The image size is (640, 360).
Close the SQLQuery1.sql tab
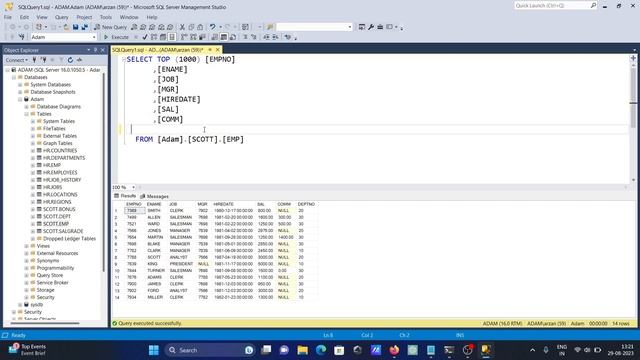(218, 50)
